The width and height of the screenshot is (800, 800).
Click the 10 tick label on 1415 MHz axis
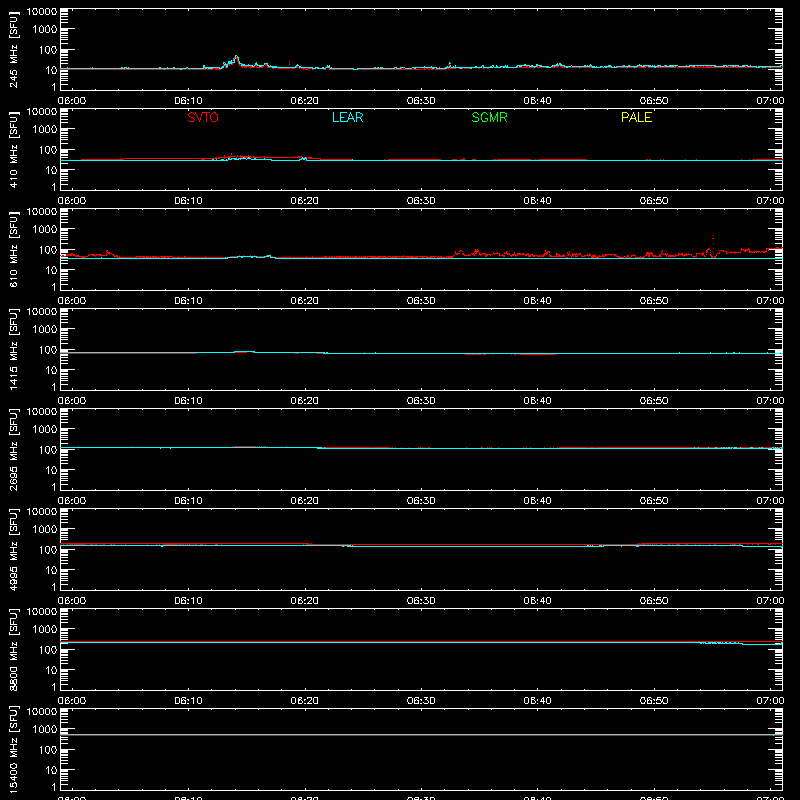[x=51, y=370]
